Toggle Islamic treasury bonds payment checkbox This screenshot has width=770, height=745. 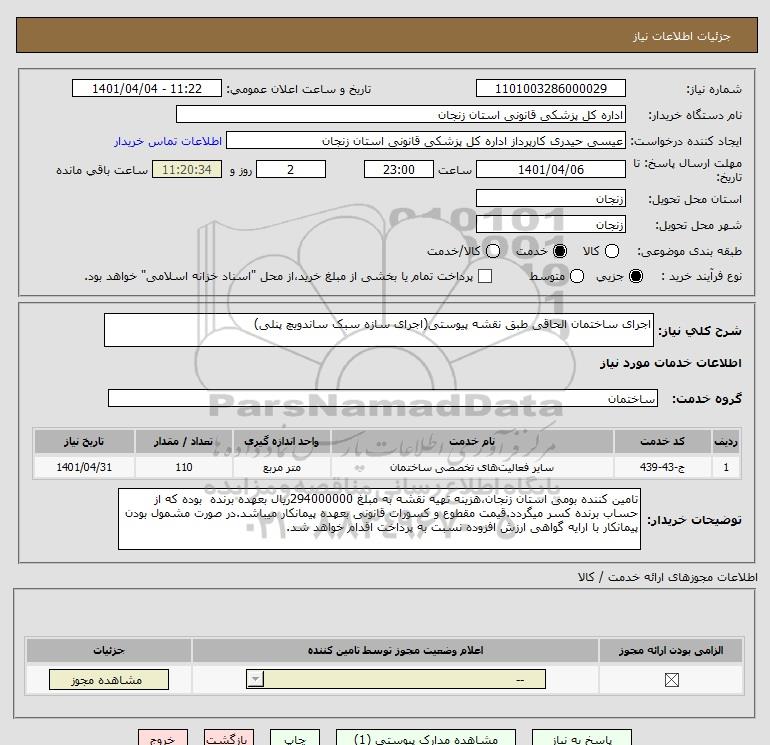485,276
